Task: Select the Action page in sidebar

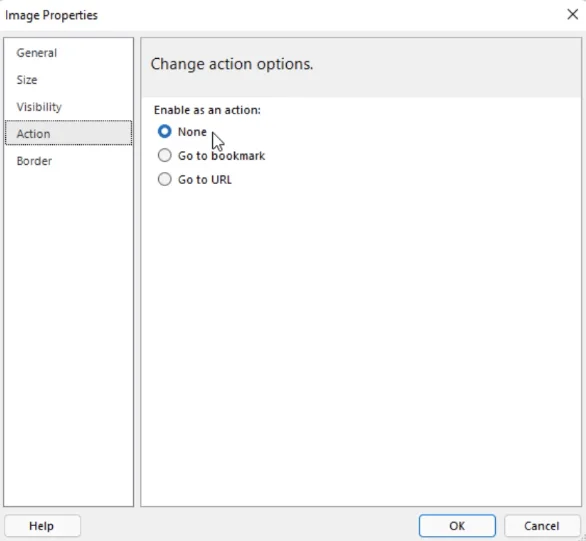Action: pos(68,133)
